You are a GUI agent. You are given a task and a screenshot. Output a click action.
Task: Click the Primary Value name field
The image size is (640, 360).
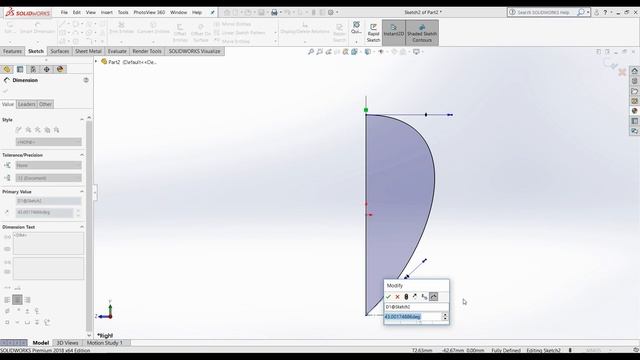(x=49, y=201)
